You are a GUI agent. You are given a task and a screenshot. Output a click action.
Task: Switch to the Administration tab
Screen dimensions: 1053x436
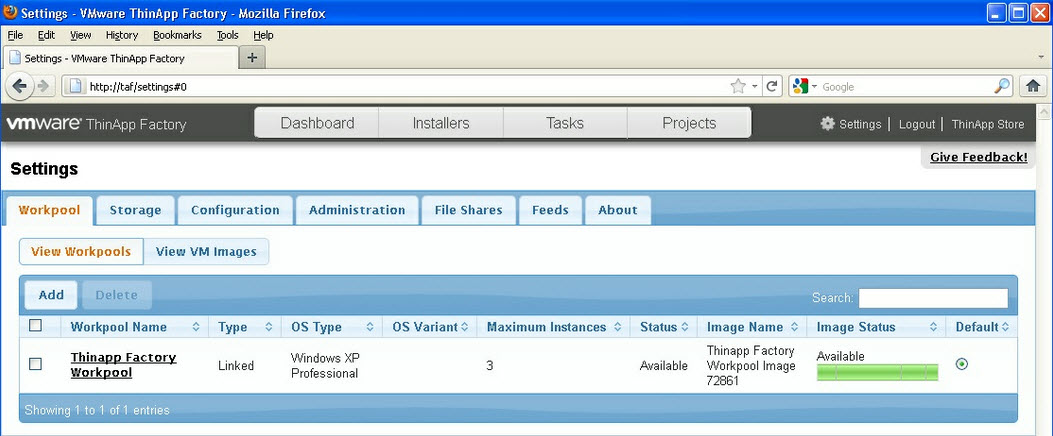[357, 210]
